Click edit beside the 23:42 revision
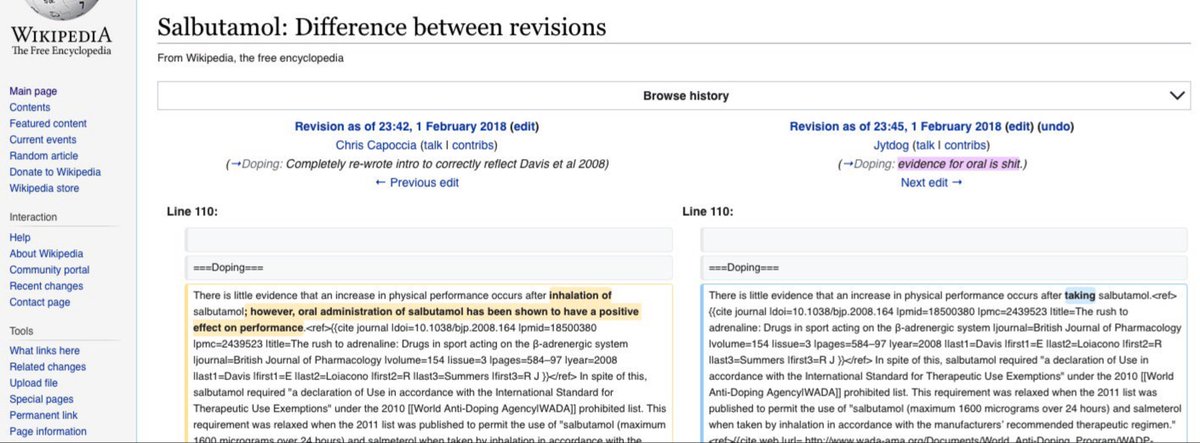Viewport: 1200px width, 443px height. [x=524, y=127]
